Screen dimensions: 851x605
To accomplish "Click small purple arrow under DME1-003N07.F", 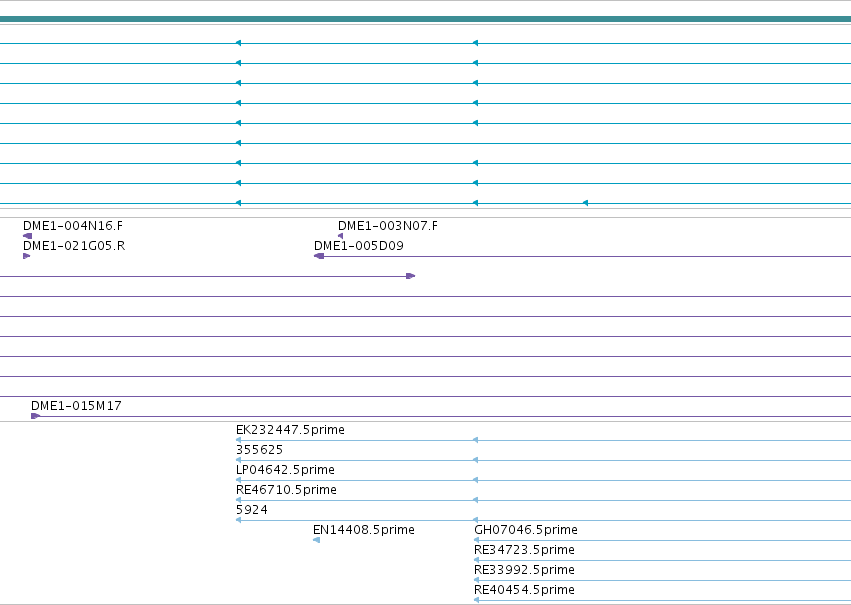I will [341, 236].
